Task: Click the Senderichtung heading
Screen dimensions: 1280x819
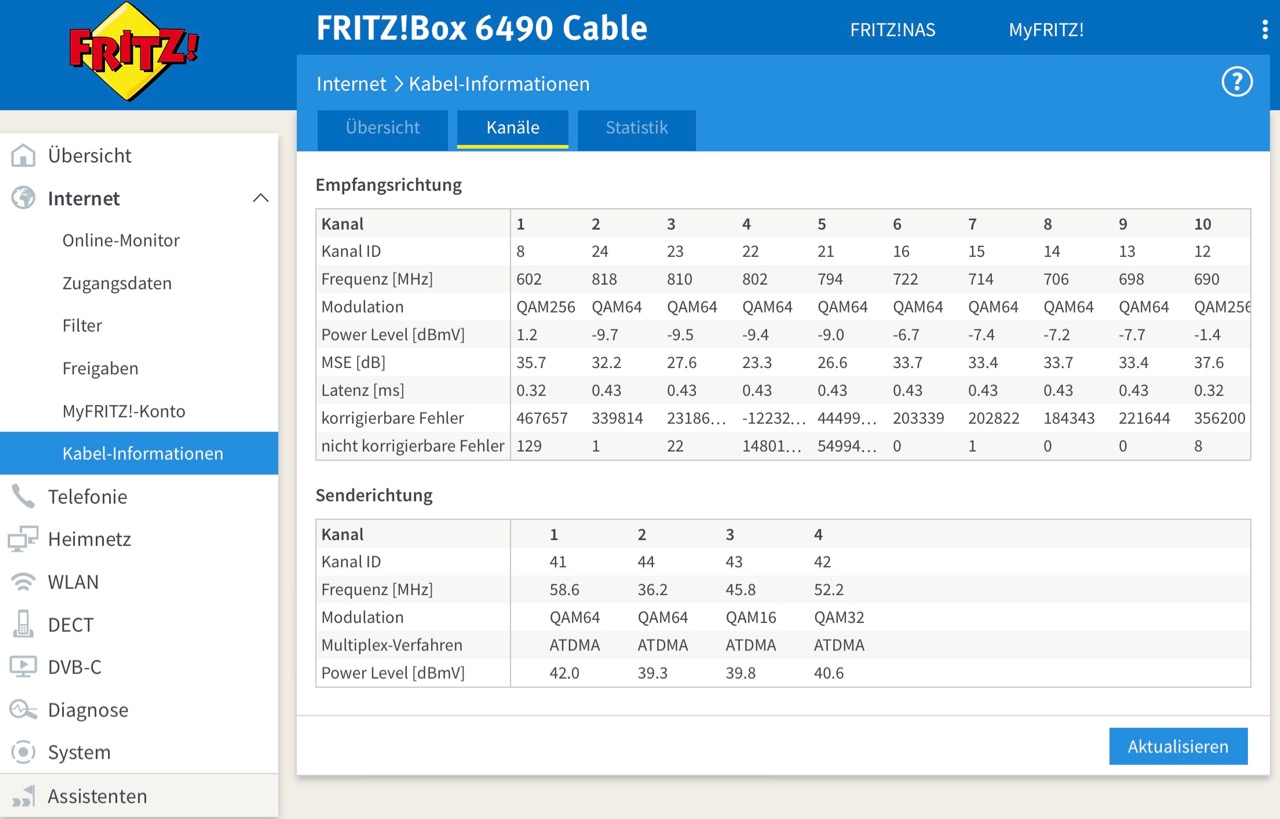Action: click(374, 495)
